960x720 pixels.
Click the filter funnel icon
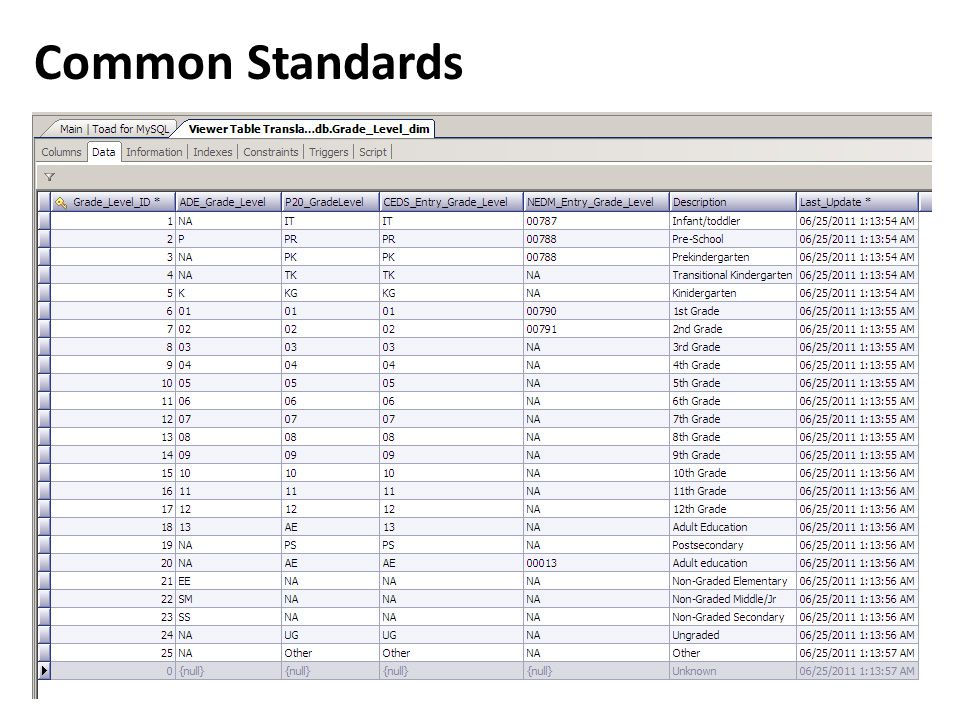click(x=50, y=178)
